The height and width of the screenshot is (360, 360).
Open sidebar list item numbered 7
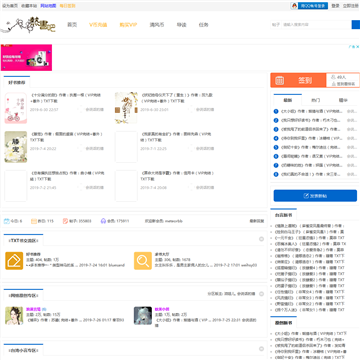pyautogui.click(x=311, y=165)
